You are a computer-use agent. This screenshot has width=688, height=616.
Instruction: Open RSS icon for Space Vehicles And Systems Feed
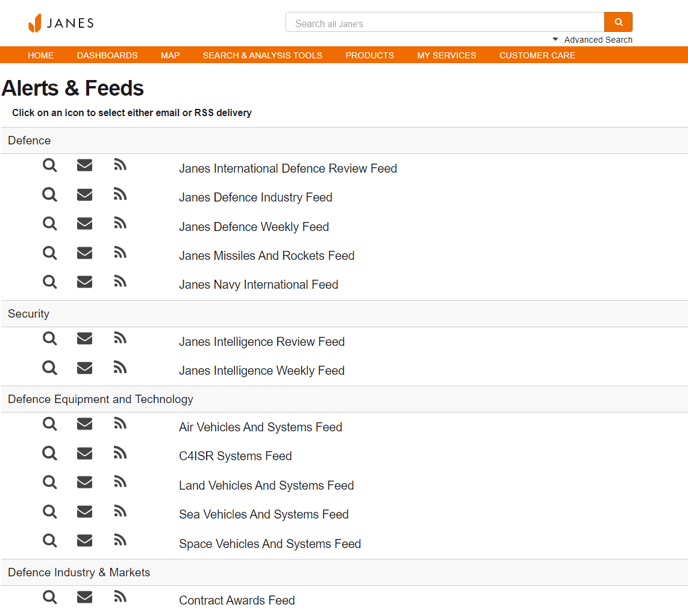click(x=120, y=540)
